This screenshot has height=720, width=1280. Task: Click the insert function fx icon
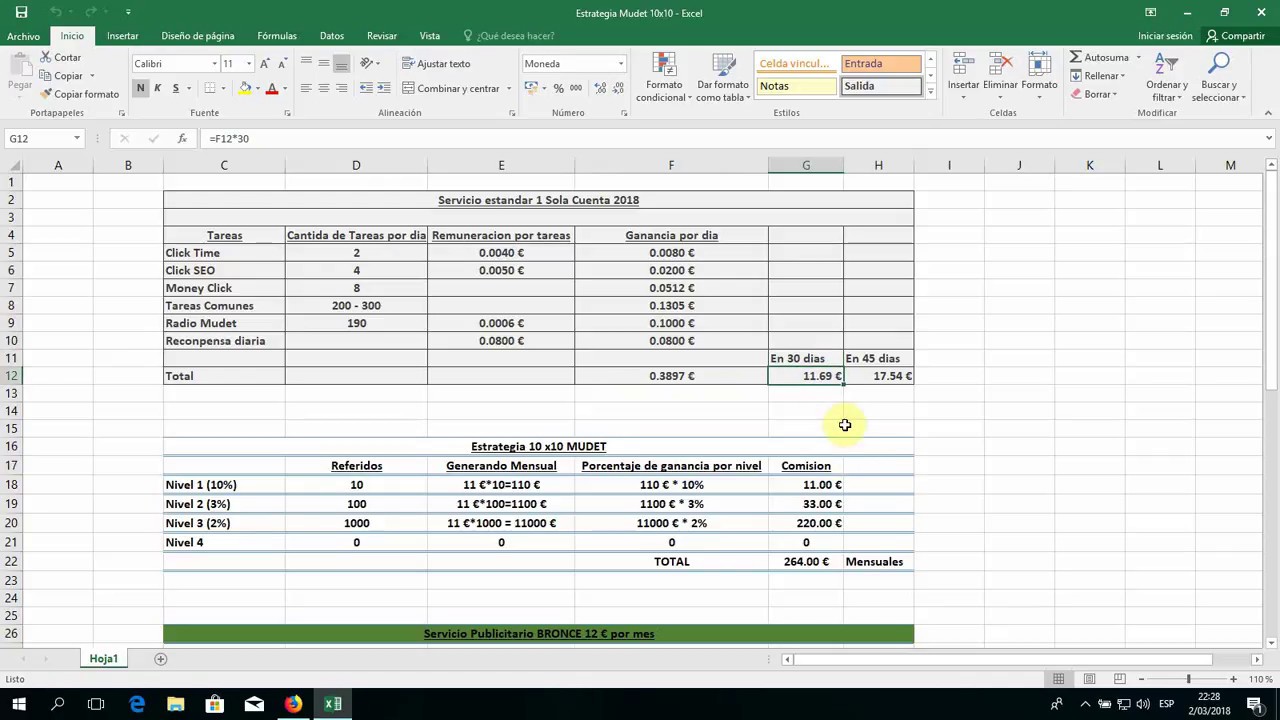pyautogui.click(x=182, y=139)
